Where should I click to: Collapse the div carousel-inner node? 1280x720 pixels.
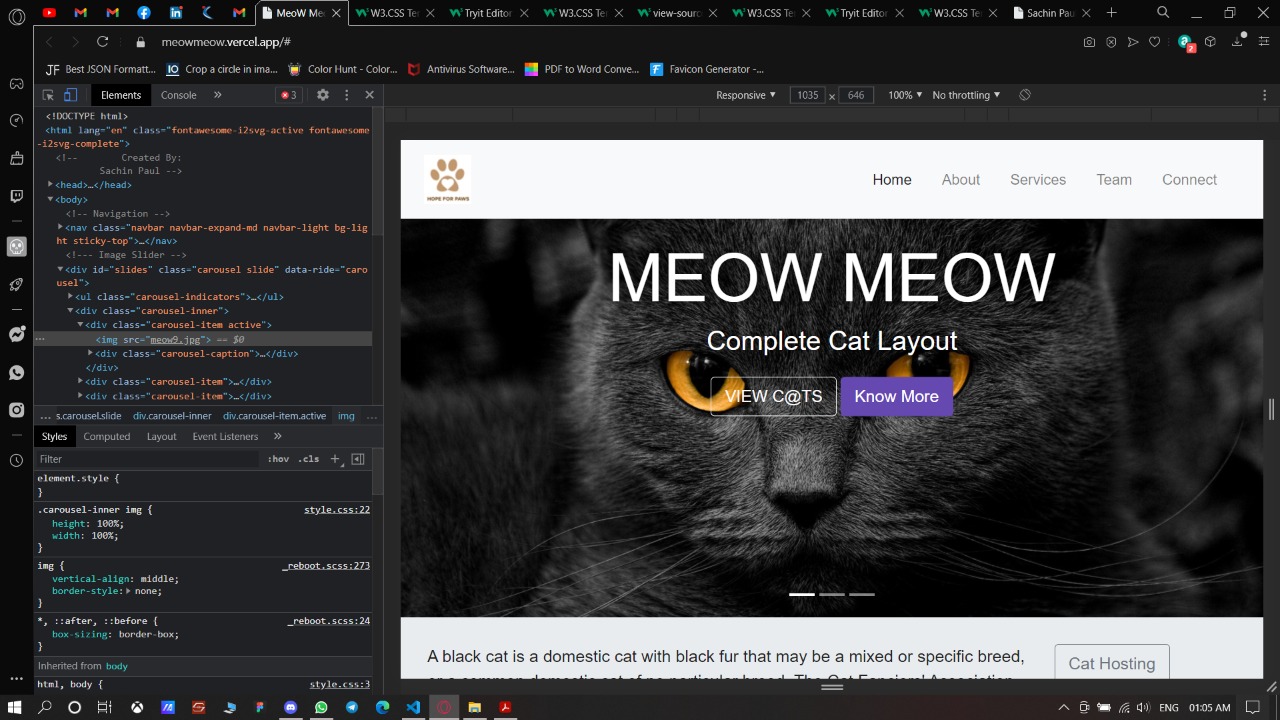click(71, 311)
